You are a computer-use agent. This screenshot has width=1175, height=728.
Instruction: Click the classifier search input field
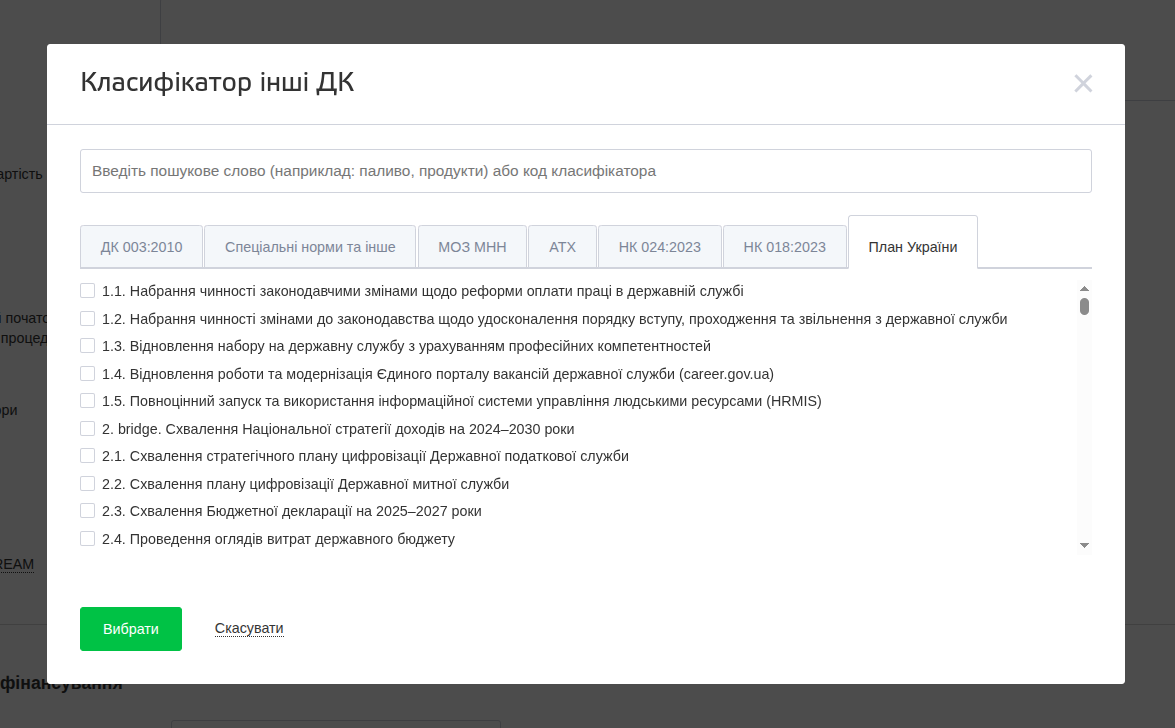pyautogui.click(x=585, y=171)
